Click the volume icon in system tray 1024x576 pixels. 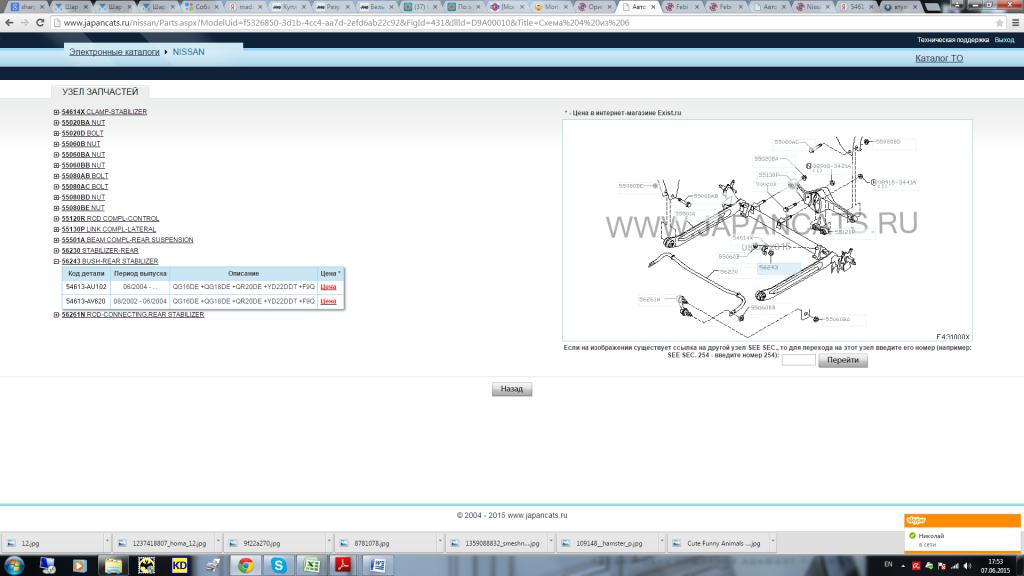coord(967,566)
